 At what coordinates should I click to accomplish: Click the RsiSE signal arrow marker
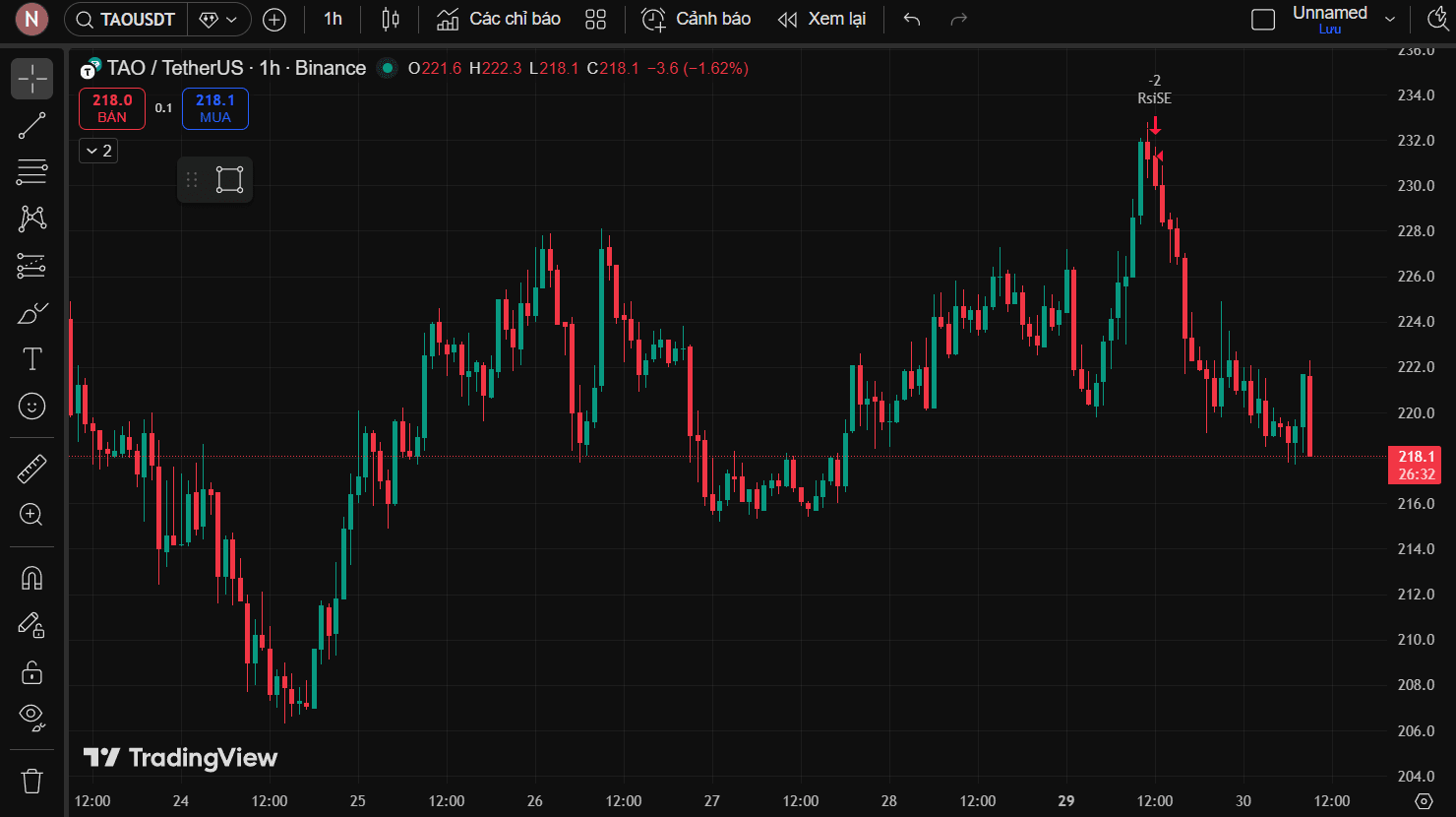[x=1155, y=125]
